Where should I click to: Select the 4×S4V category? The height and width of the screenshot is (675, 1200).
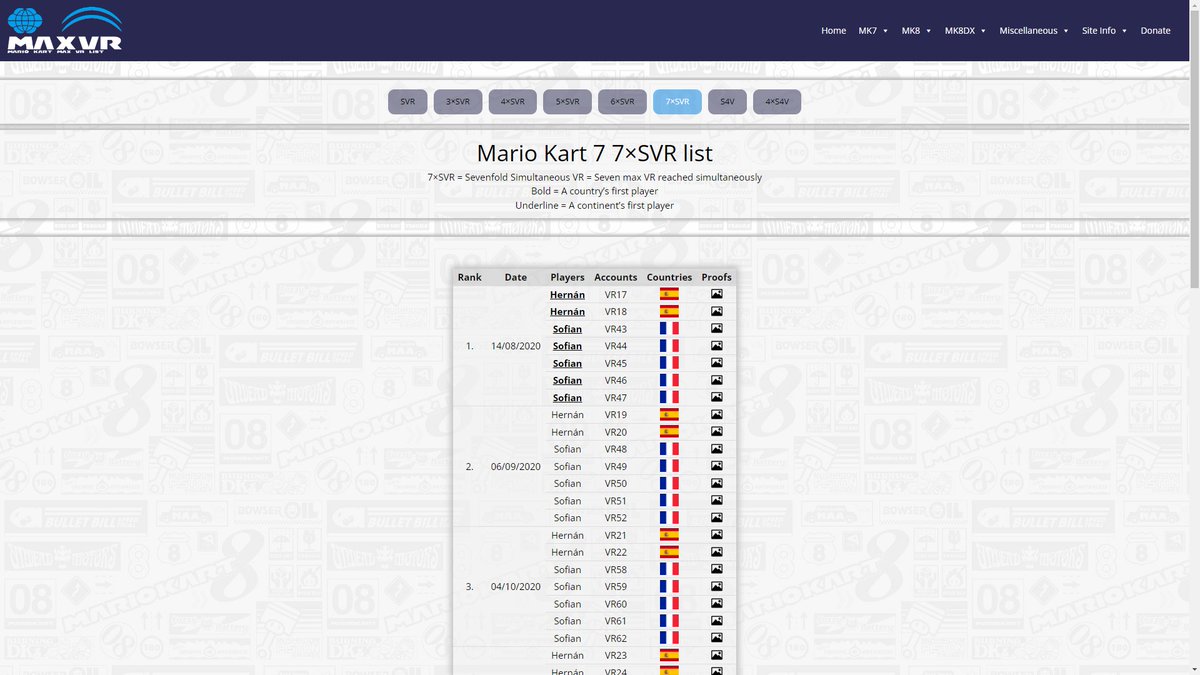pos(777,101)
